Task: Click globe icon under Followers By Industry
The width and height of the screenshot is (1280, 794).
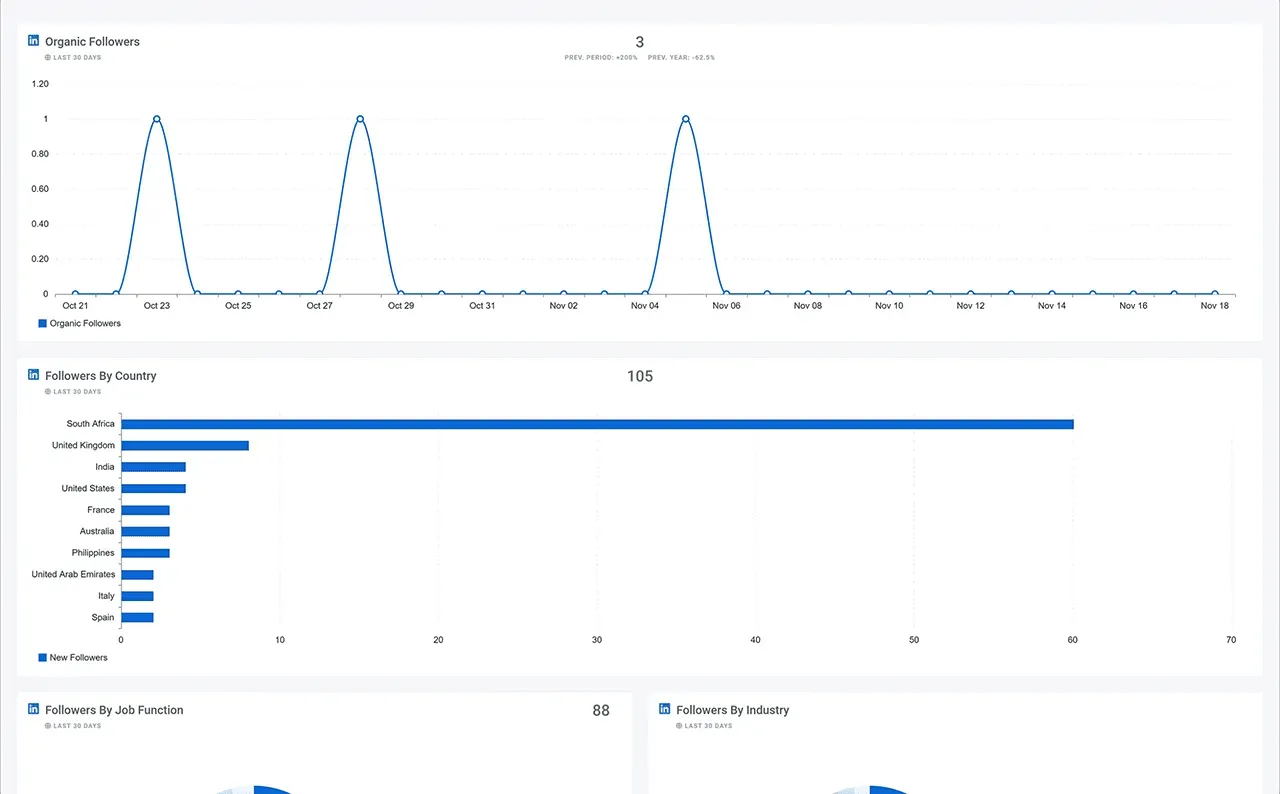Action: (679, 725)
